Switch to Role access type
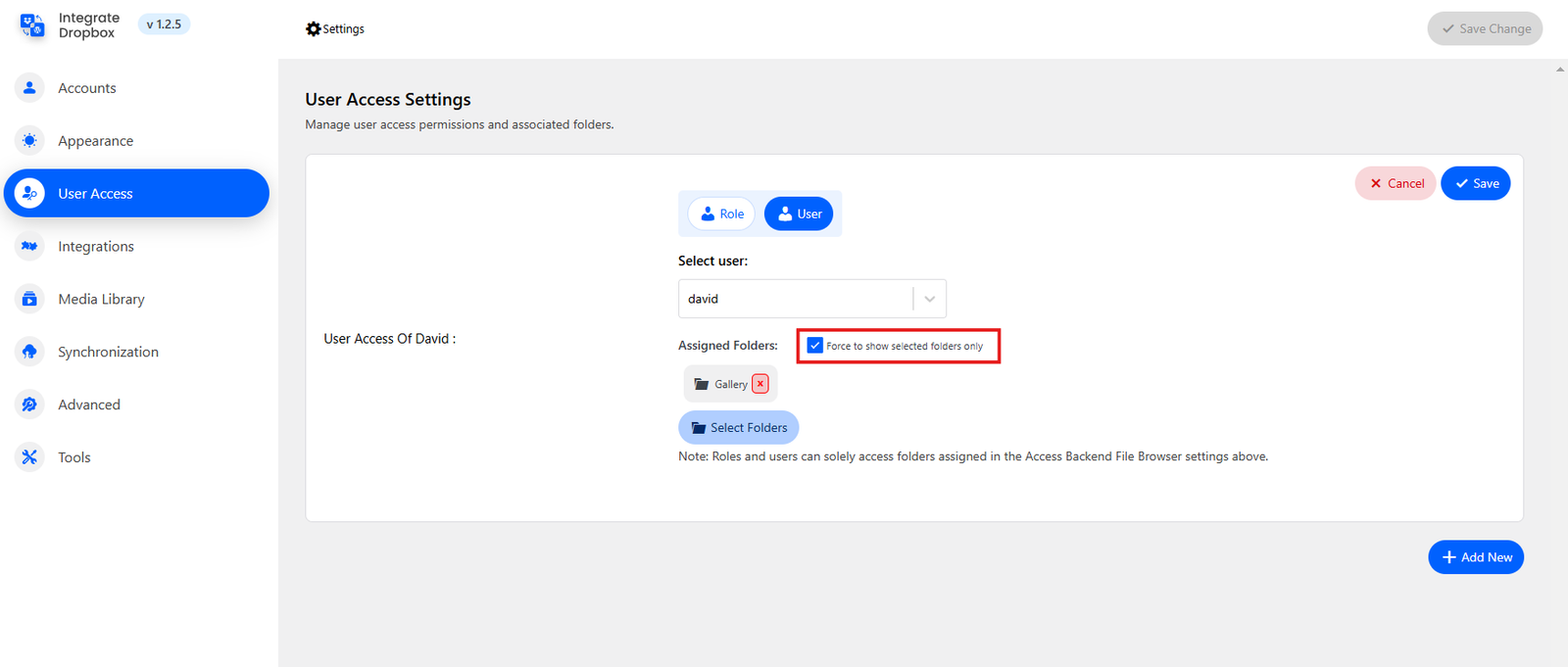 tap(721, 214)
